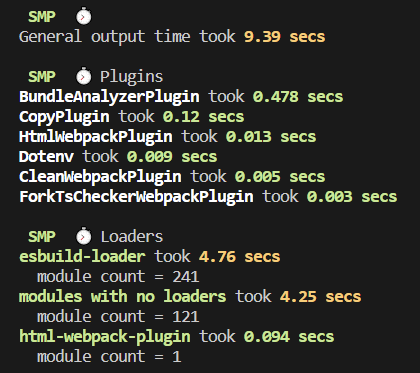The image size is (420, 373).
Task: Click the ForkTsCheckerWebpackPlugin entry
Action: click(x=136, y=197)
